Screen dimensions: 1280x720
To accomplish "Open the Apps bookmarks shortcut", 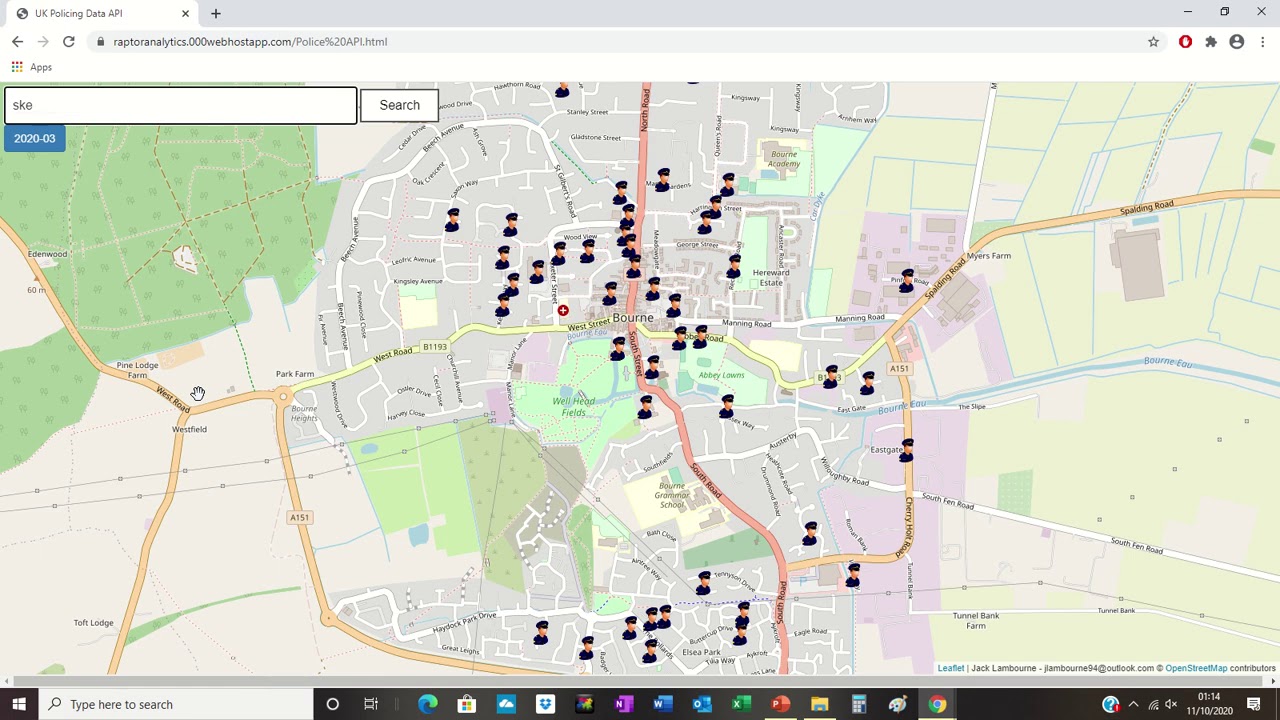I will [x=30, y=67].
